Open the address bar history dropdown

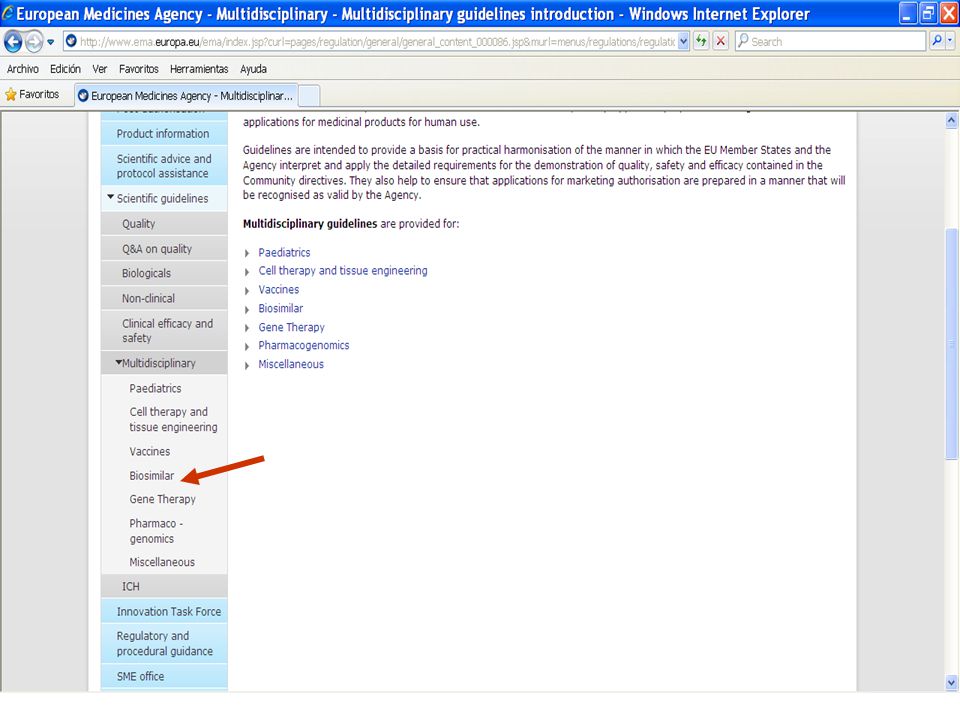[684, 42]
